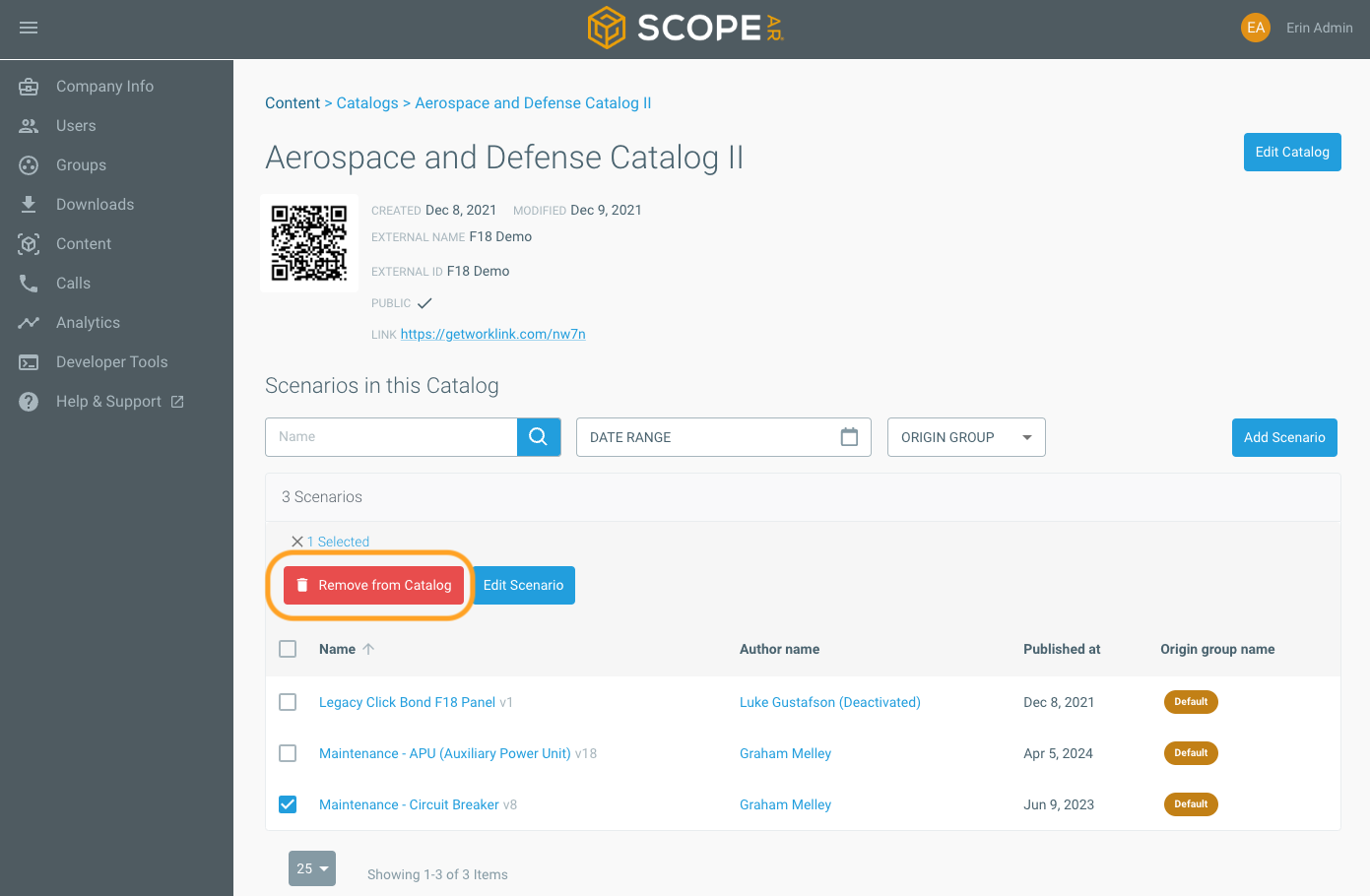
Task: Click Default badge in APU row
Action: (x=1191, y=753)
